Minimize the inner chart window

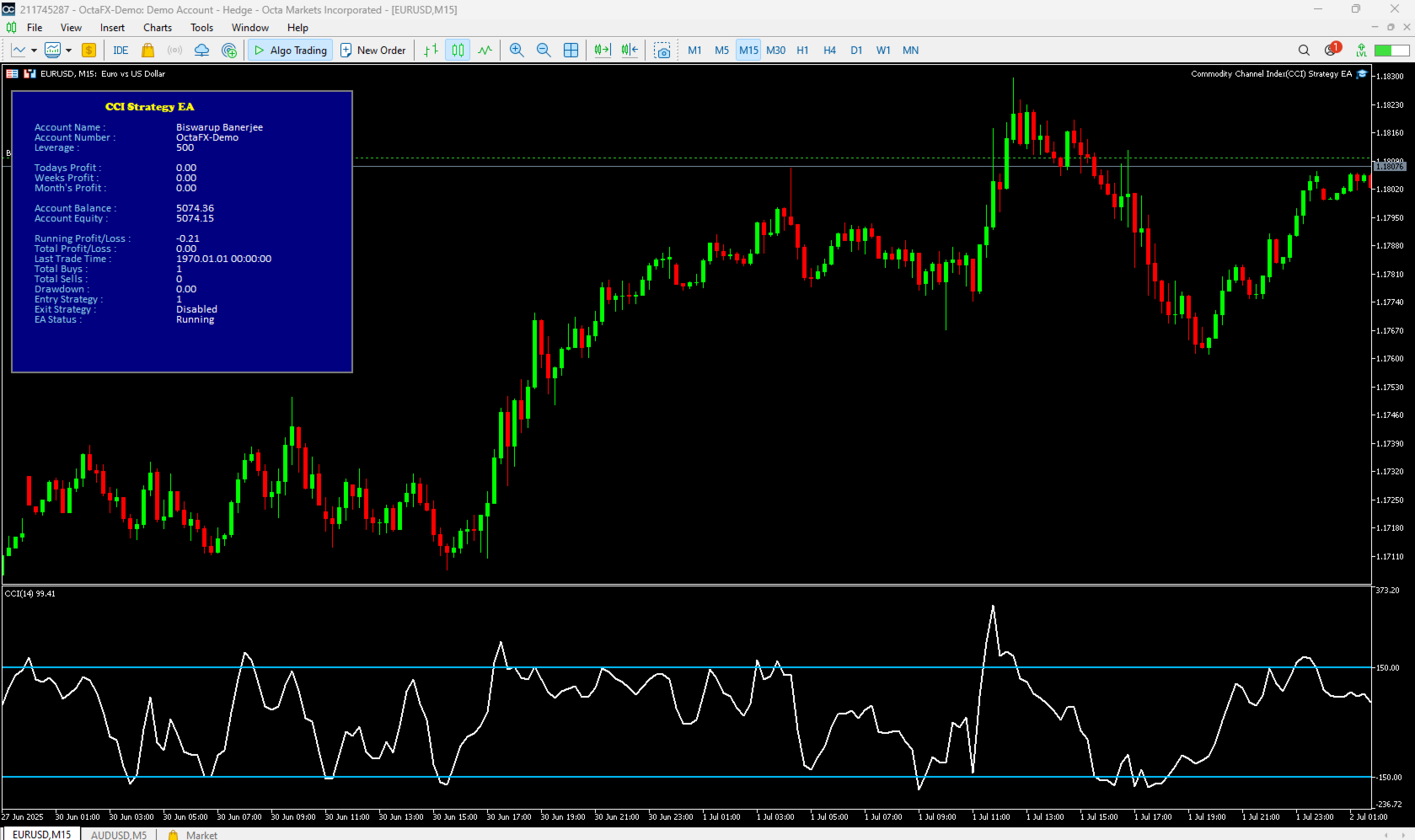[x=1375, y=27]
